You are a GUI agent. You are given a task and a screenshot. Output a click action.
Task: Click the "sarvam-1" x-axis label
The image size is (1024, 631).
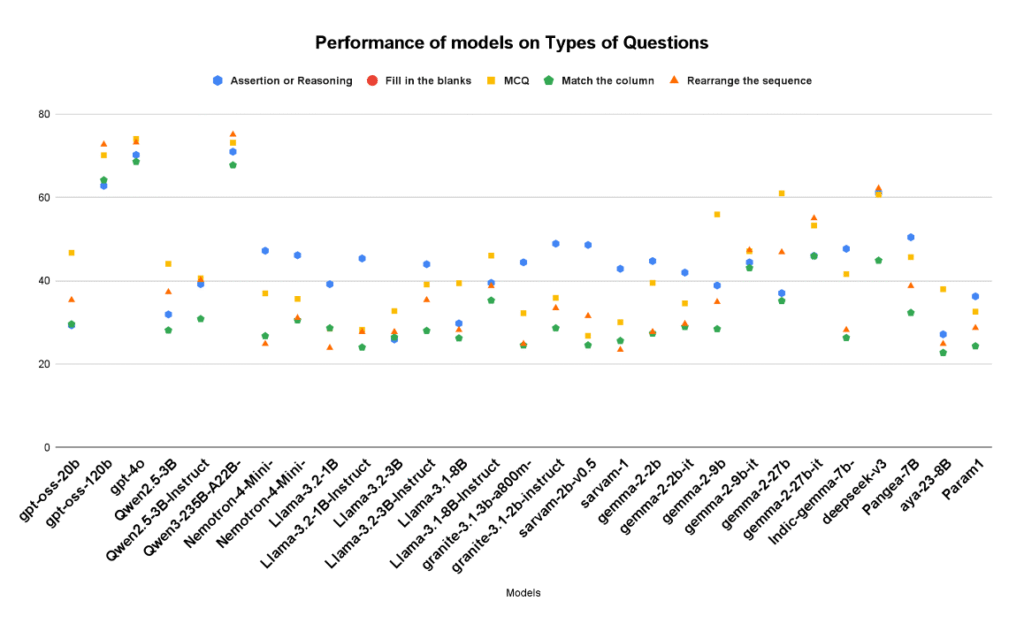(605, 483)
